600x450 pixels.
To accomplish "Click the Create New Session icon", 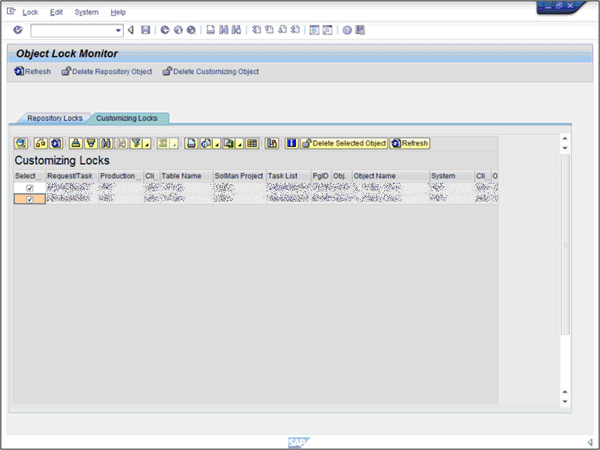I will pyautogui.click(x=314, y=30).
